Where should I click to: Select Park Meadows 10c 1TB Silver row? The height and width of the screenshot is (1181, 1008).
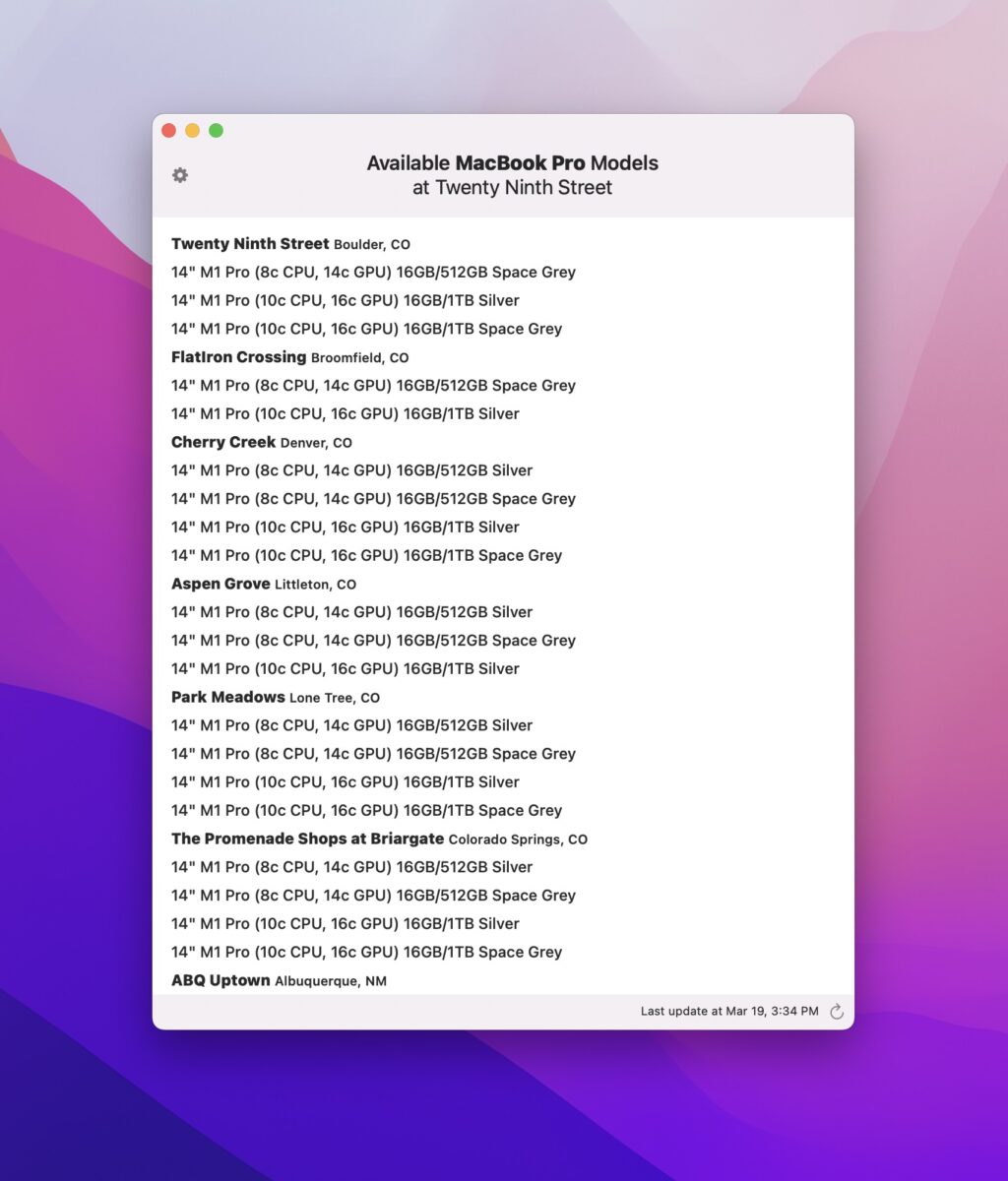(346, 782)
